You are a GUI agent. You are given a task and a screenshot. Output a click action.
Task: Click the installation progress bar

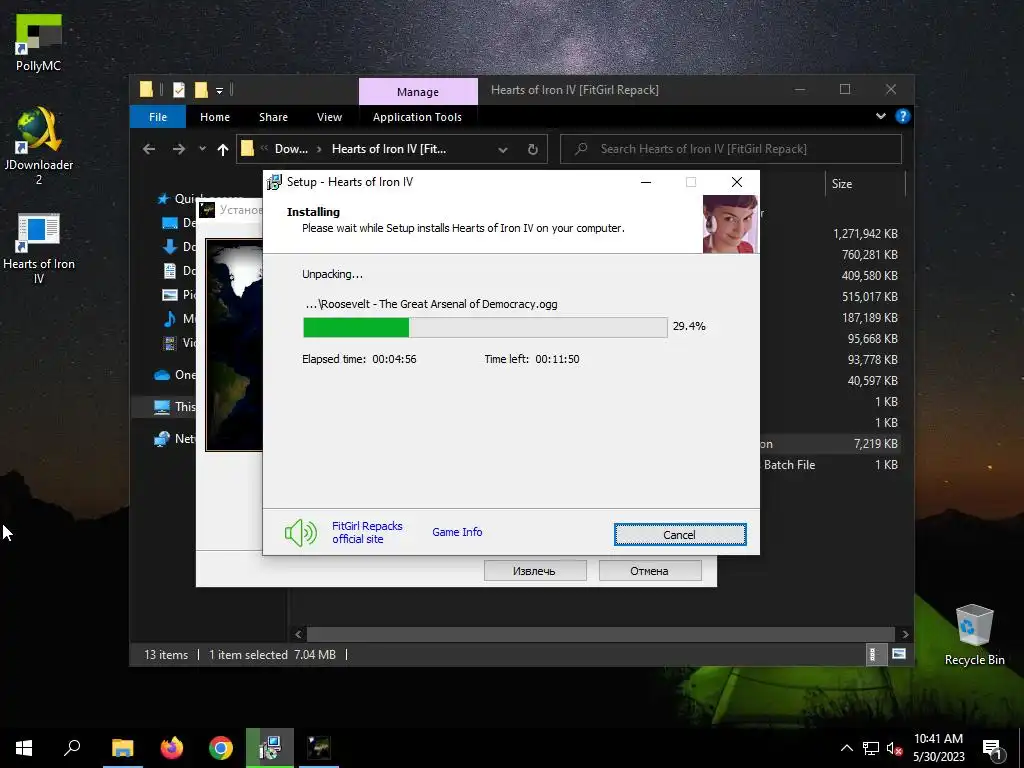[x=485, y=327]
